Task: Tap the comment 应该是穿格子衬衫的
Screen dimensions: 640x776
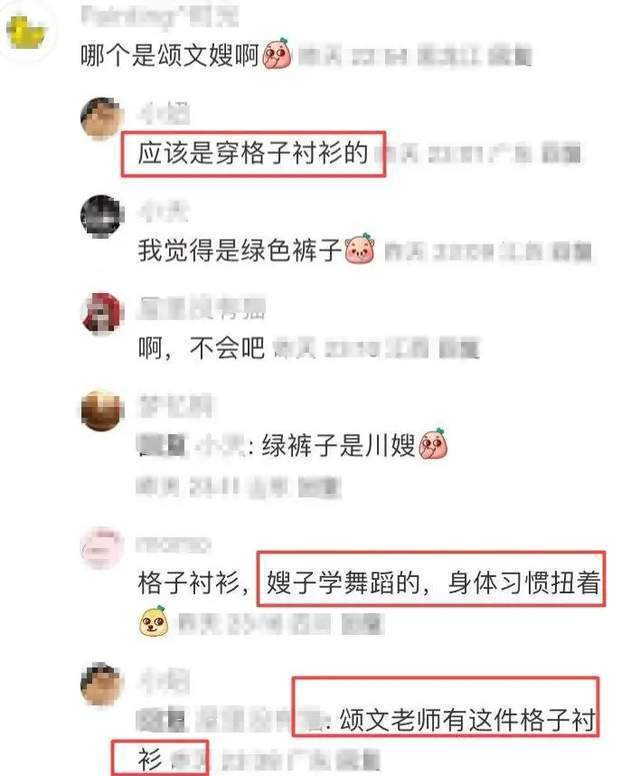Action: click(253, 153)
